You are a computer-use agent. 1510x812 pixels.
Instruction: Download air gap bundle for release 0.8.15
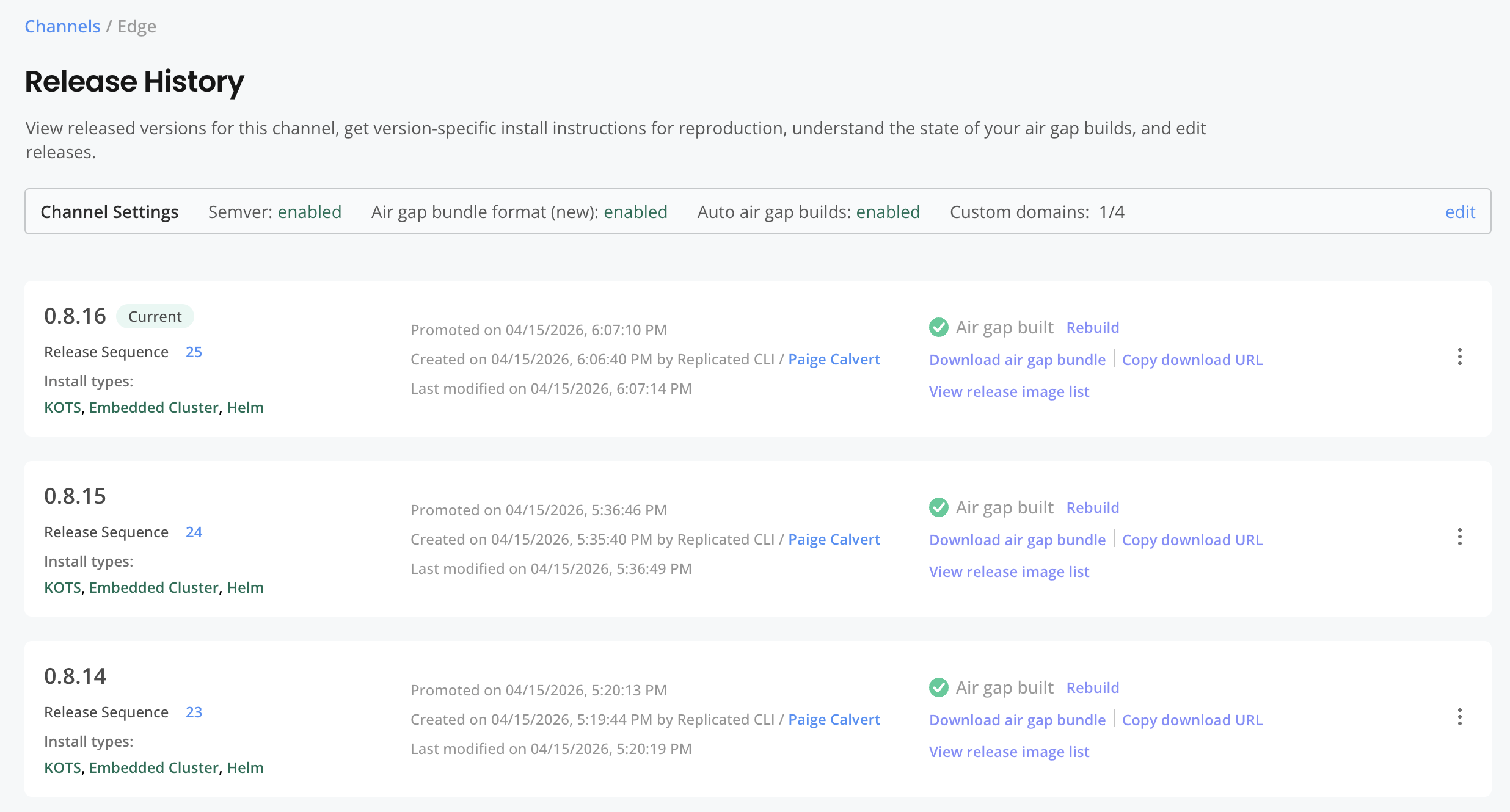[x=1017, y=539]
